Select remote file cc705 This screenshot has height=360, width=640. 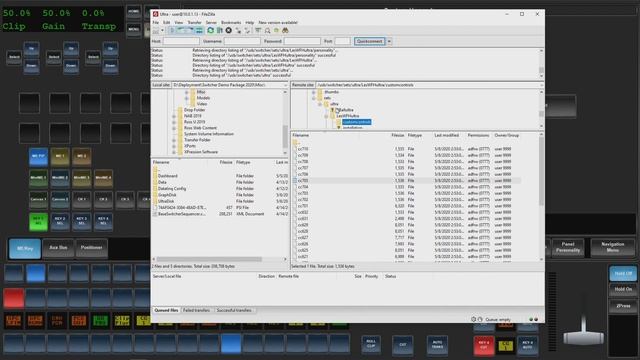(303, 180)
